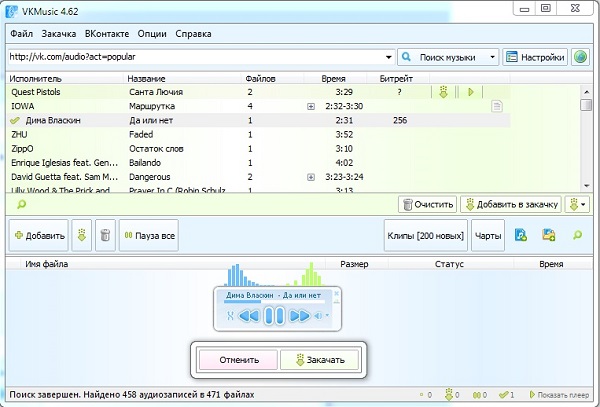Viewport: 600px width, 407px height.
Task: Expand the IOWA Маршрутка file group
Action: tap(311, 106)
